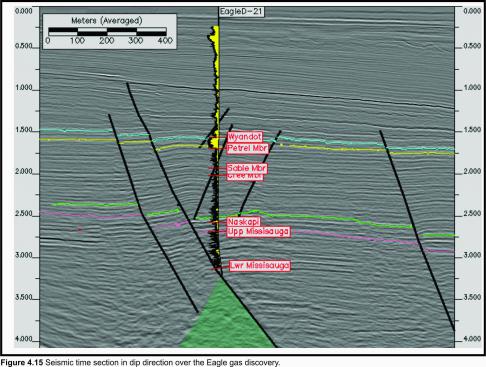
Task: Select the Wyandot formation marker label
Action: [245, 137]
